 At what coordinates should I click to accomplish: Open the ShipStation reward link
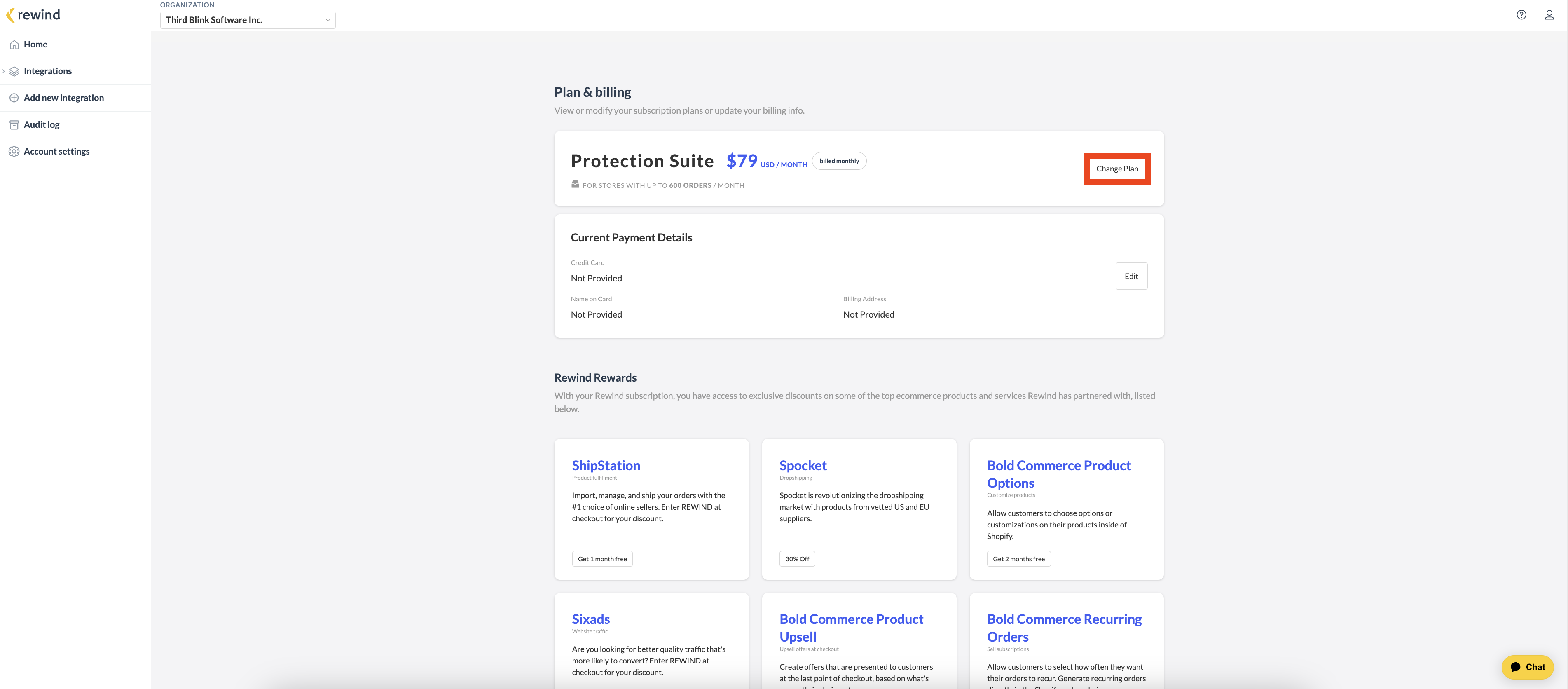606,466
